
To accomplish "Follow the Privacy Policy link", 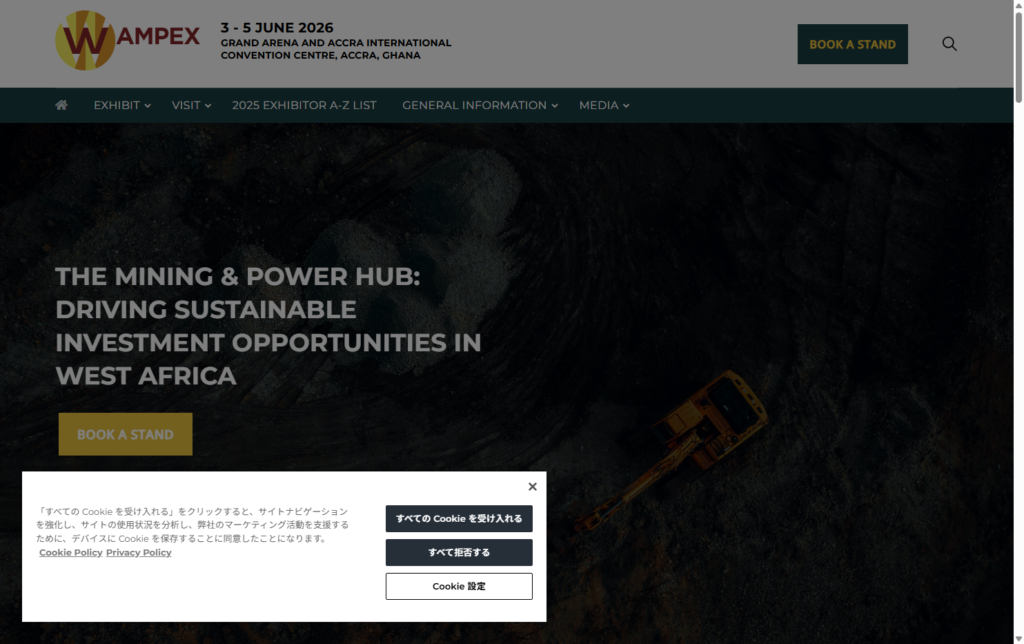I will point(138,553).
